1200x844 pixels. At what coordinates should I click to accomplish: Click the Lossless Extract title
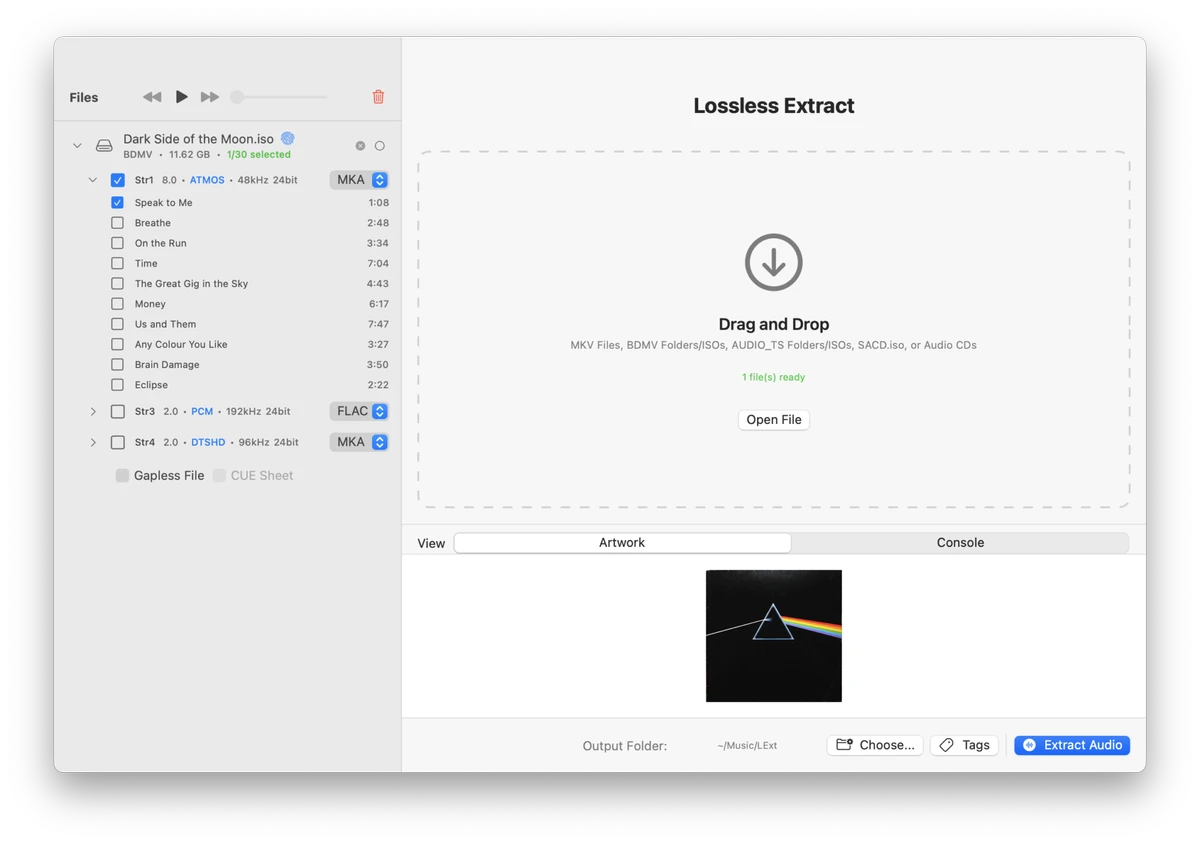(x=774, y=106)
